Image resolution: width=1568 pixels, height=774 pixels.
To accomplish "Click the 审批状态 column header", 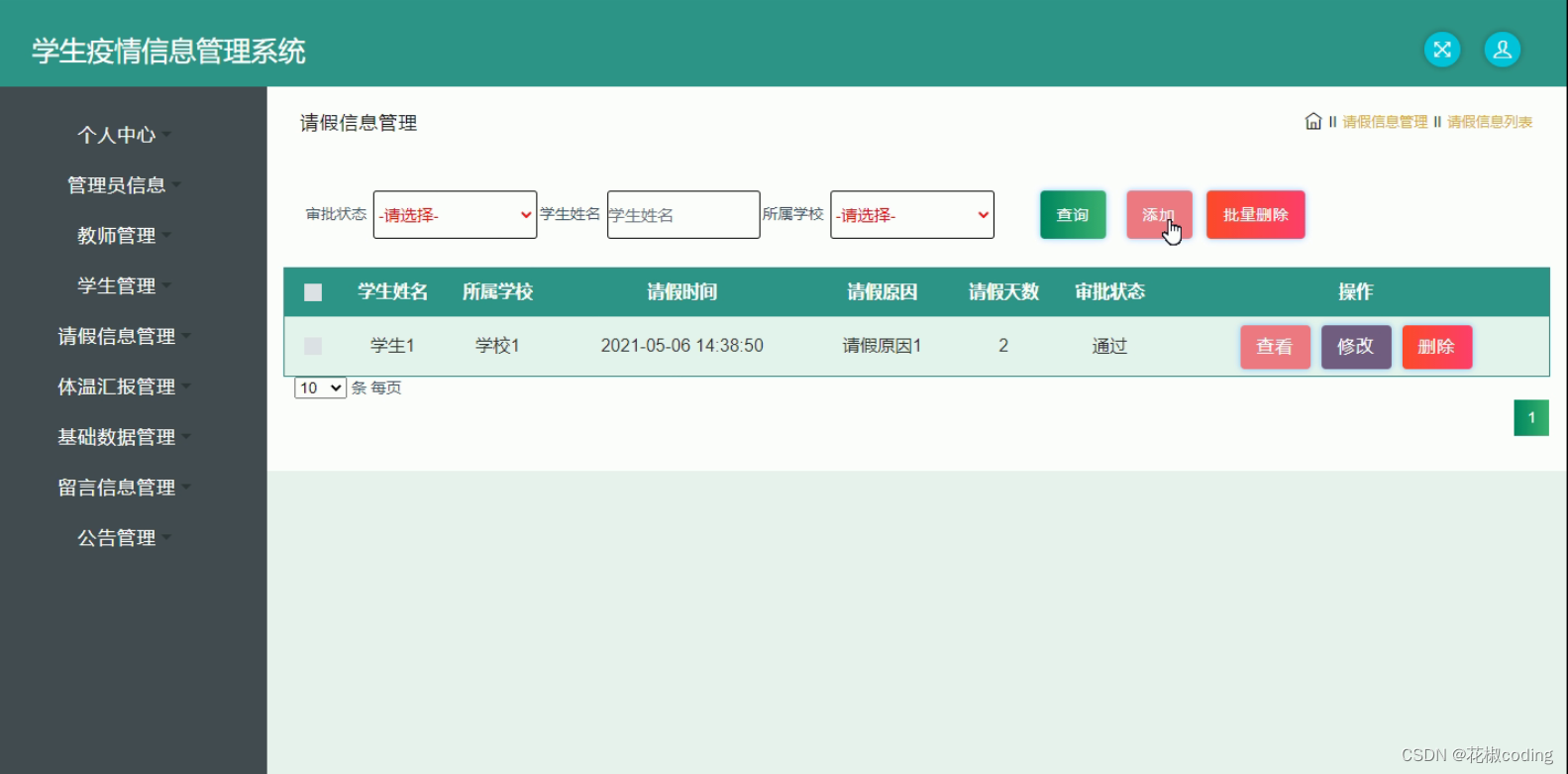I will click(x=1109, y=292).
